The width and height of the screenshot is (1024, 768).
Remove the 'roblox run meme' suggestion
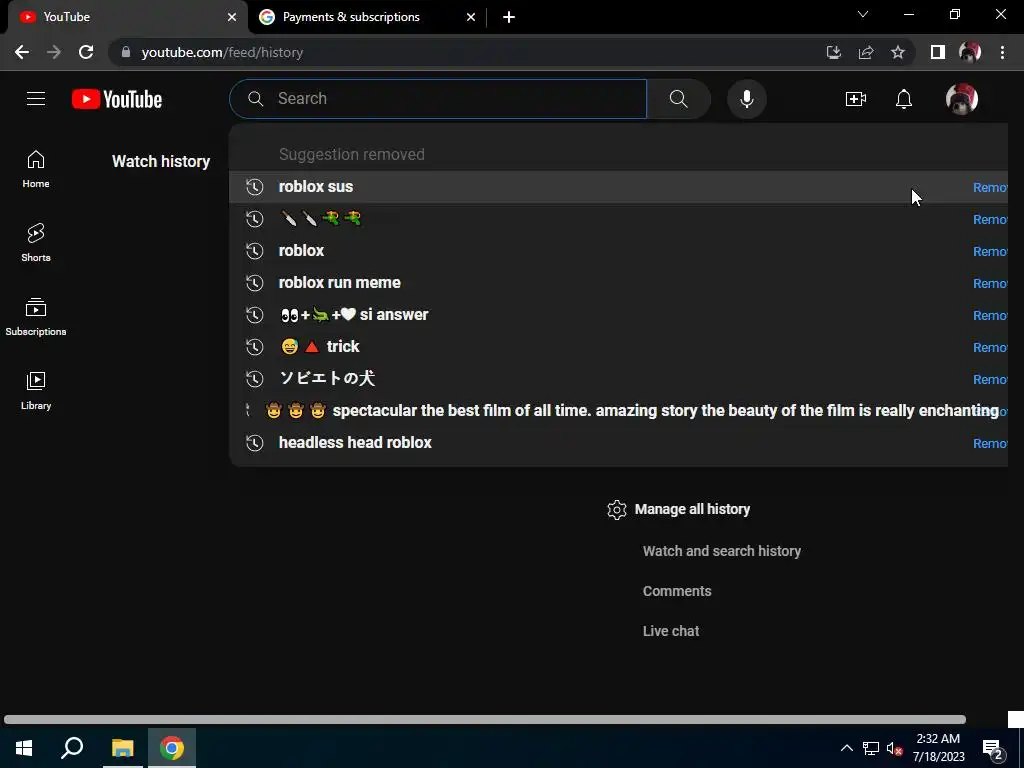pyautogui.click(x=990, y=283)
